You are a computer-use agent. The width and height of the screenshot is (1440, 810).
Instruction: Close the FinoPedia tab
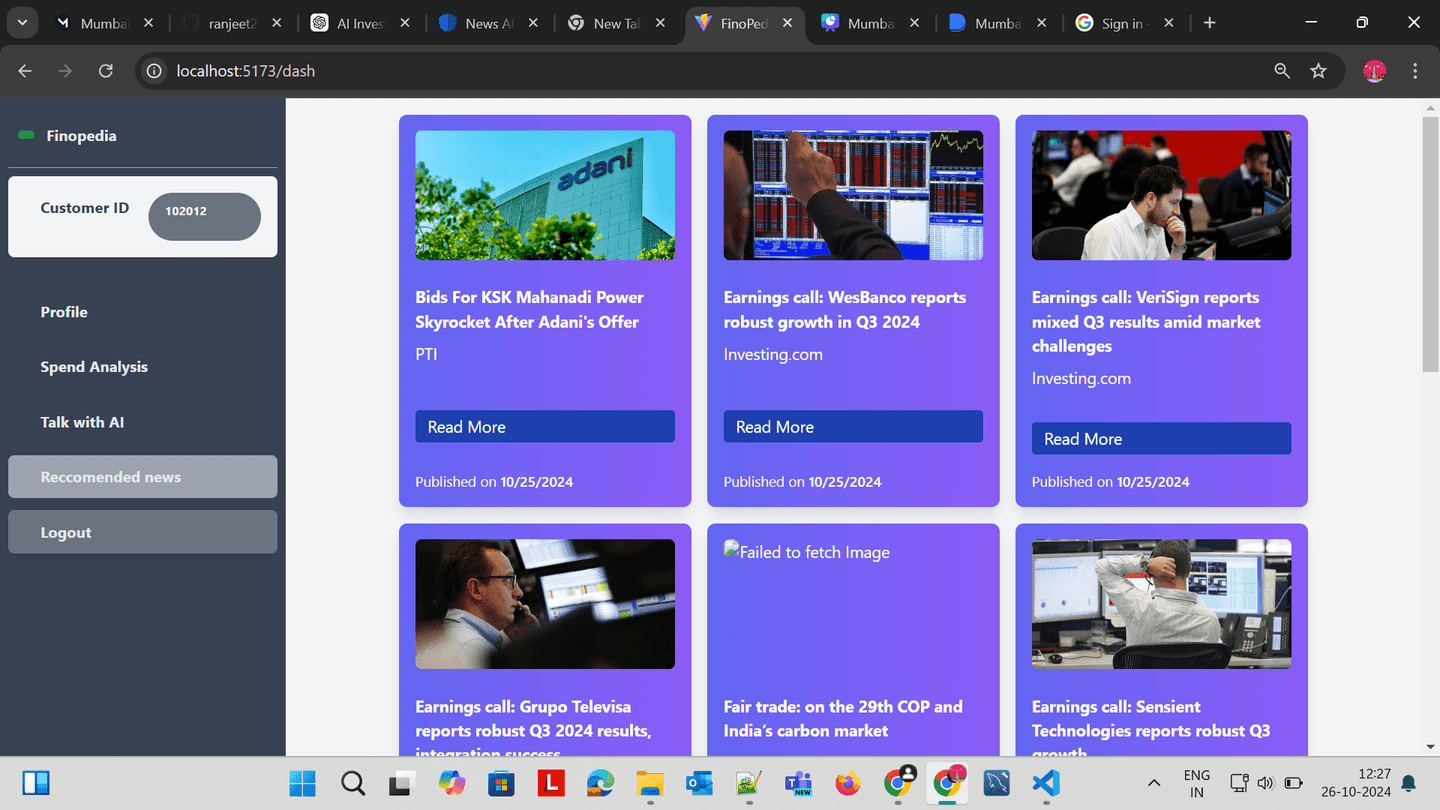coord(788,23)
